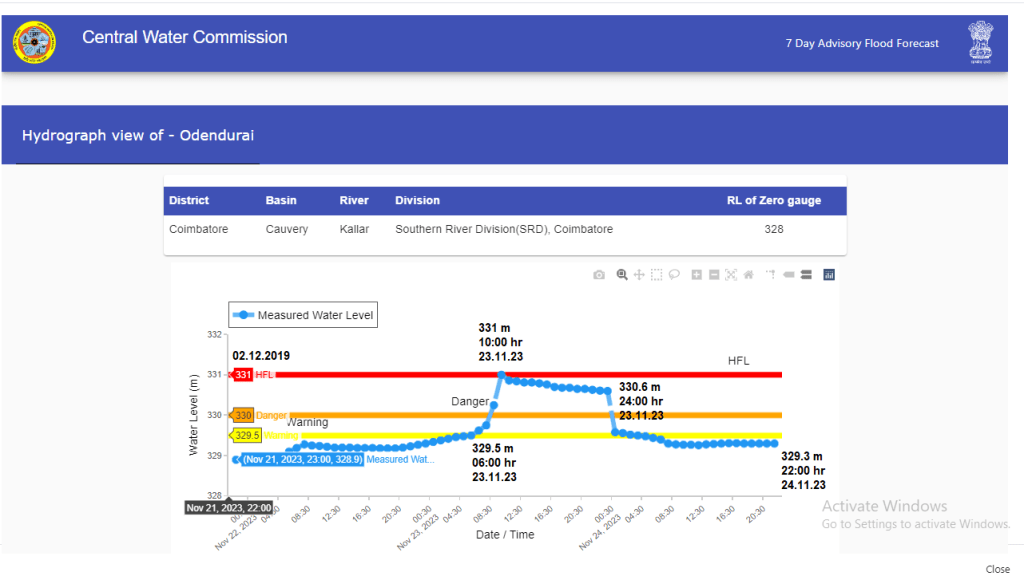This screenshot has width=1024, height=576.
Task: Select the Pan tool in chart toolbar
Action: (x=639, y=275)
